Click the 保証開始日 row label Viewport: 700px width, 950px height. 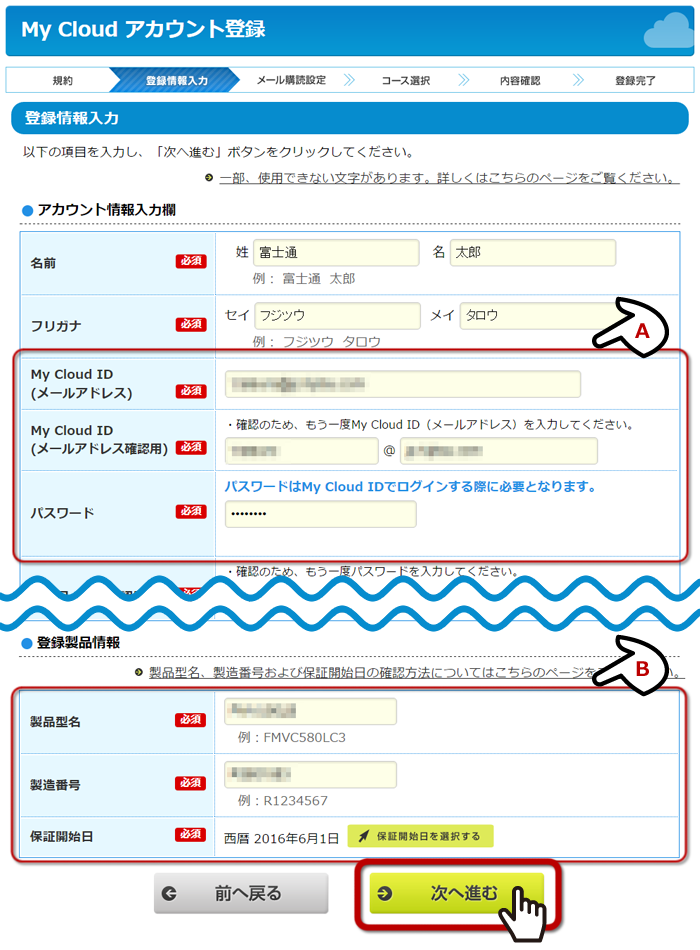[x=62, y=836]
